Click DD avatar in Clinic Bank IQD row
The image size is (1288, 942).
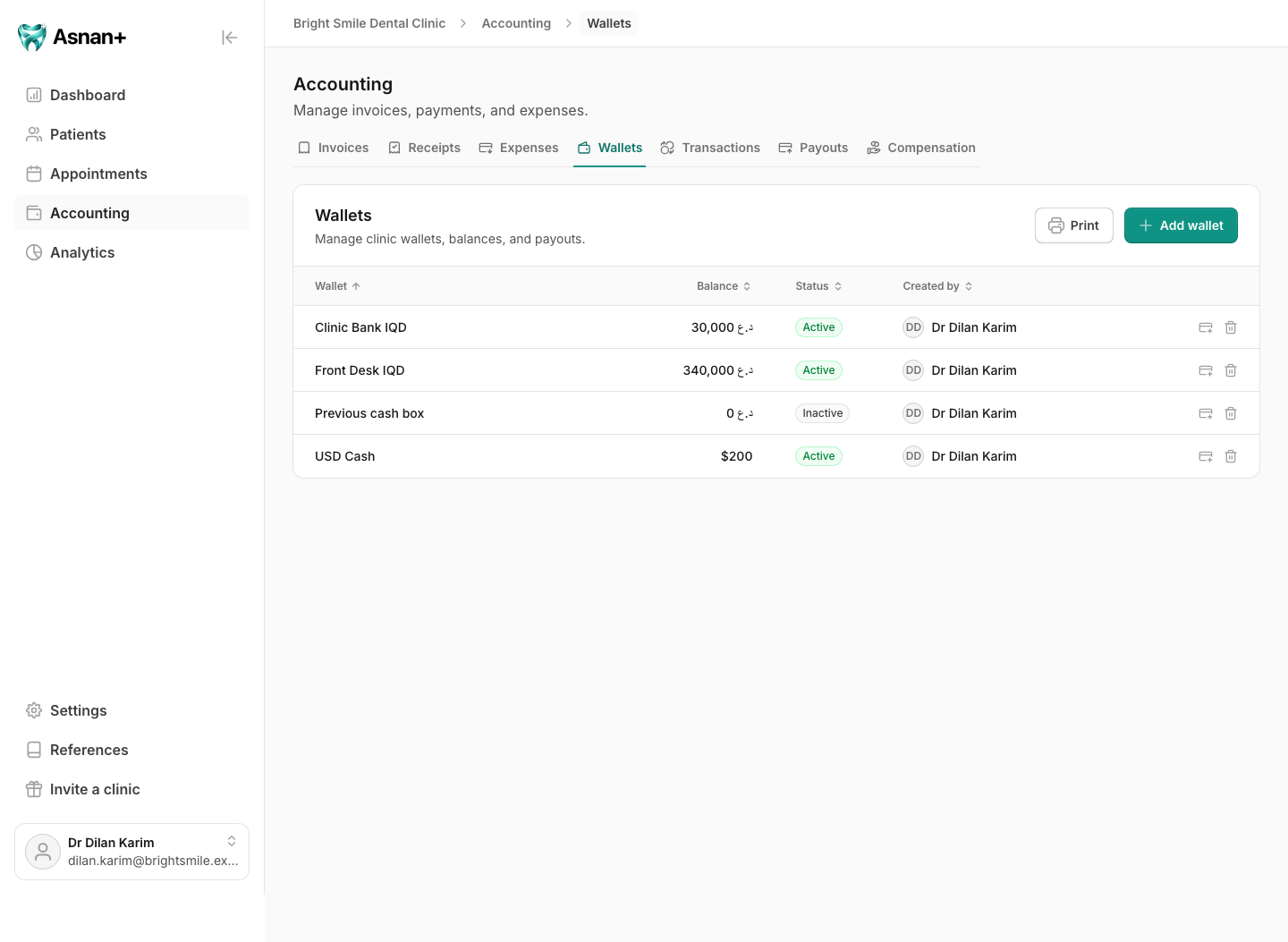coord(913,327)
